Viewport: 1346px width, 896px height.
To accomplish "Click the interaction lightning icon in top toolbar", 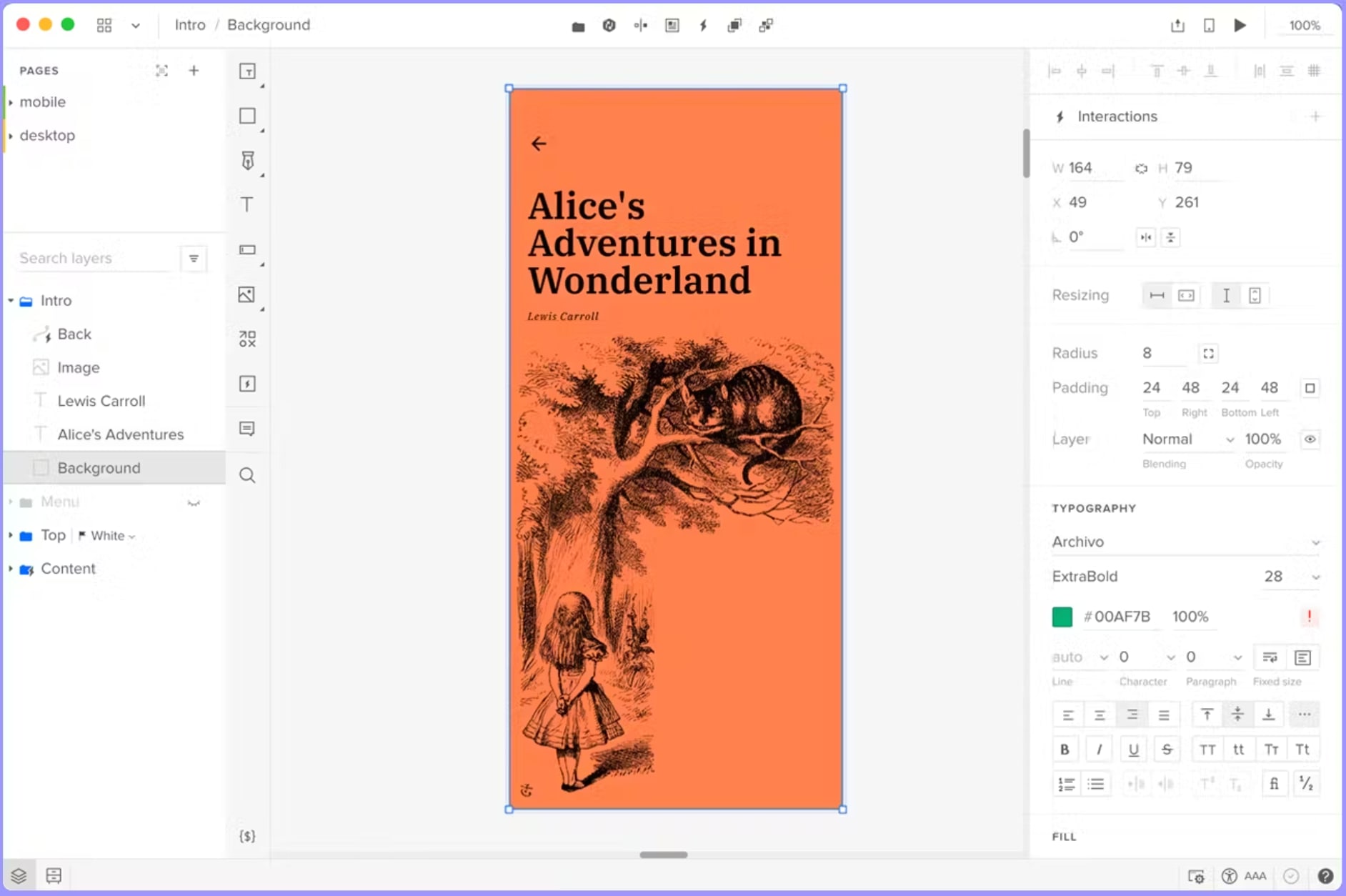I will pos(703,26).
